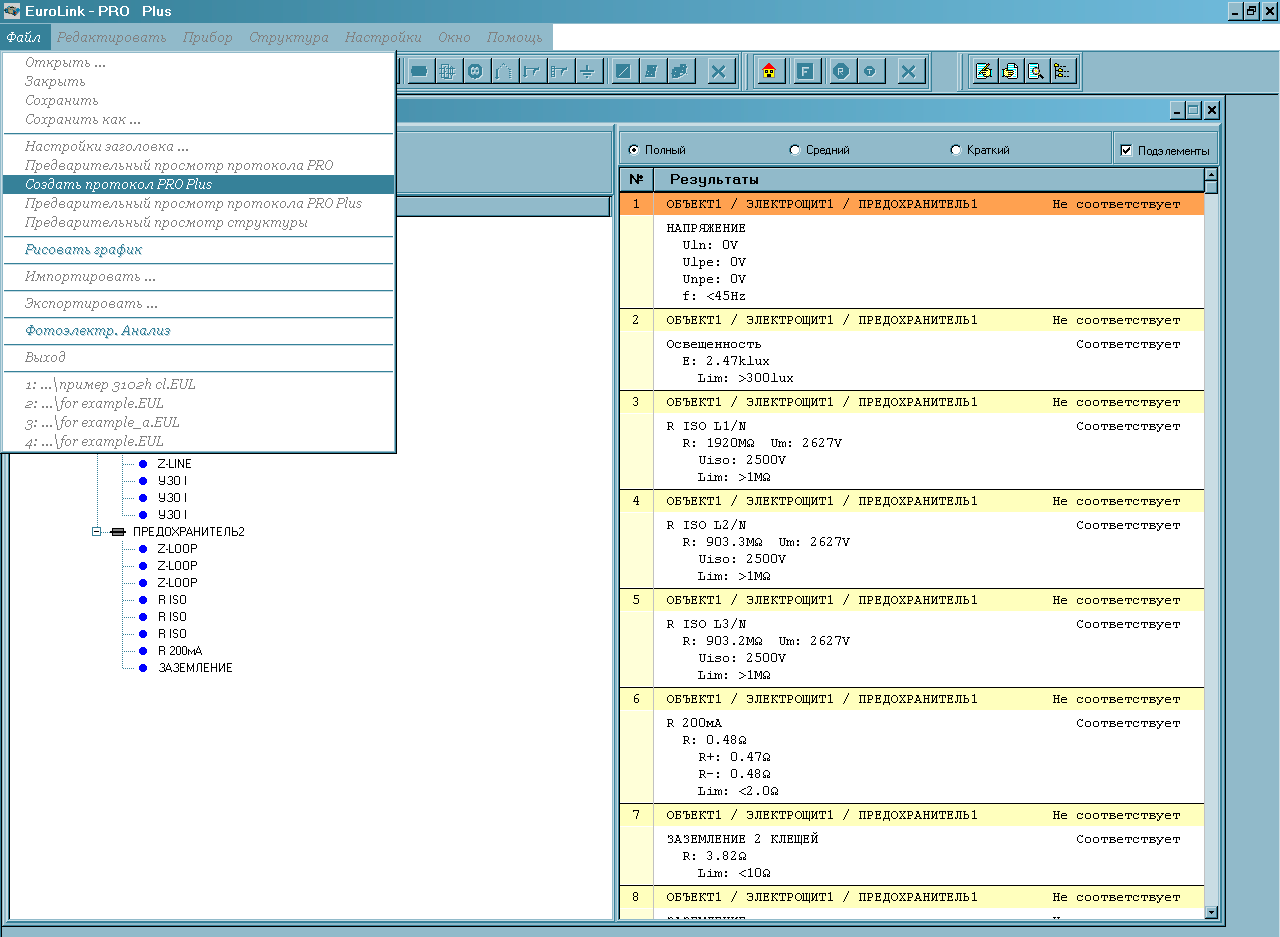Toggle the Подэлементы checkbox

pyautogui.click(x=1127, y=151)
